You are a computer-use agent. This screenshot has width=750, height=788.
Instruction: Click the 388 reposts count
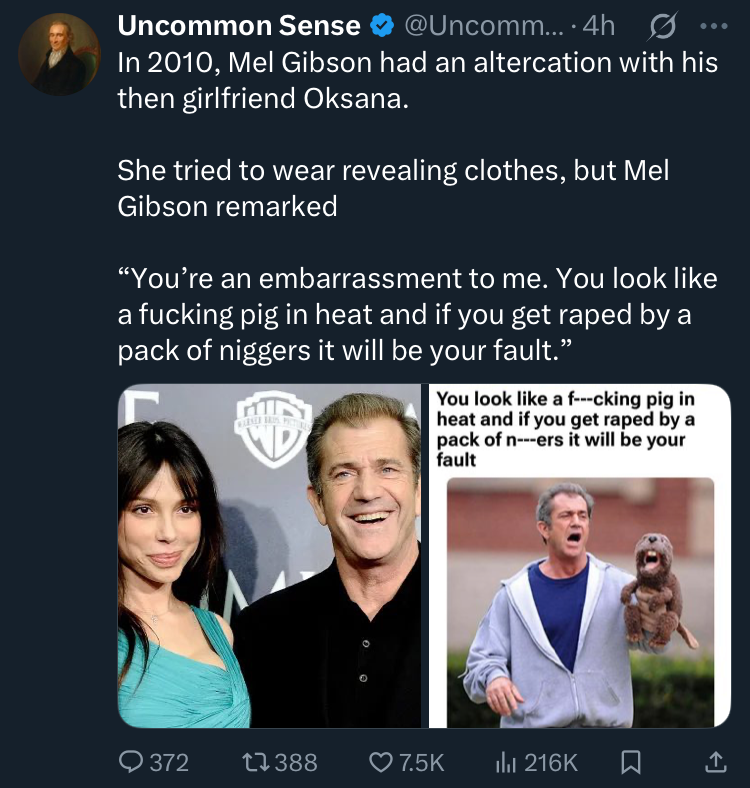click(x=296, y=762)
